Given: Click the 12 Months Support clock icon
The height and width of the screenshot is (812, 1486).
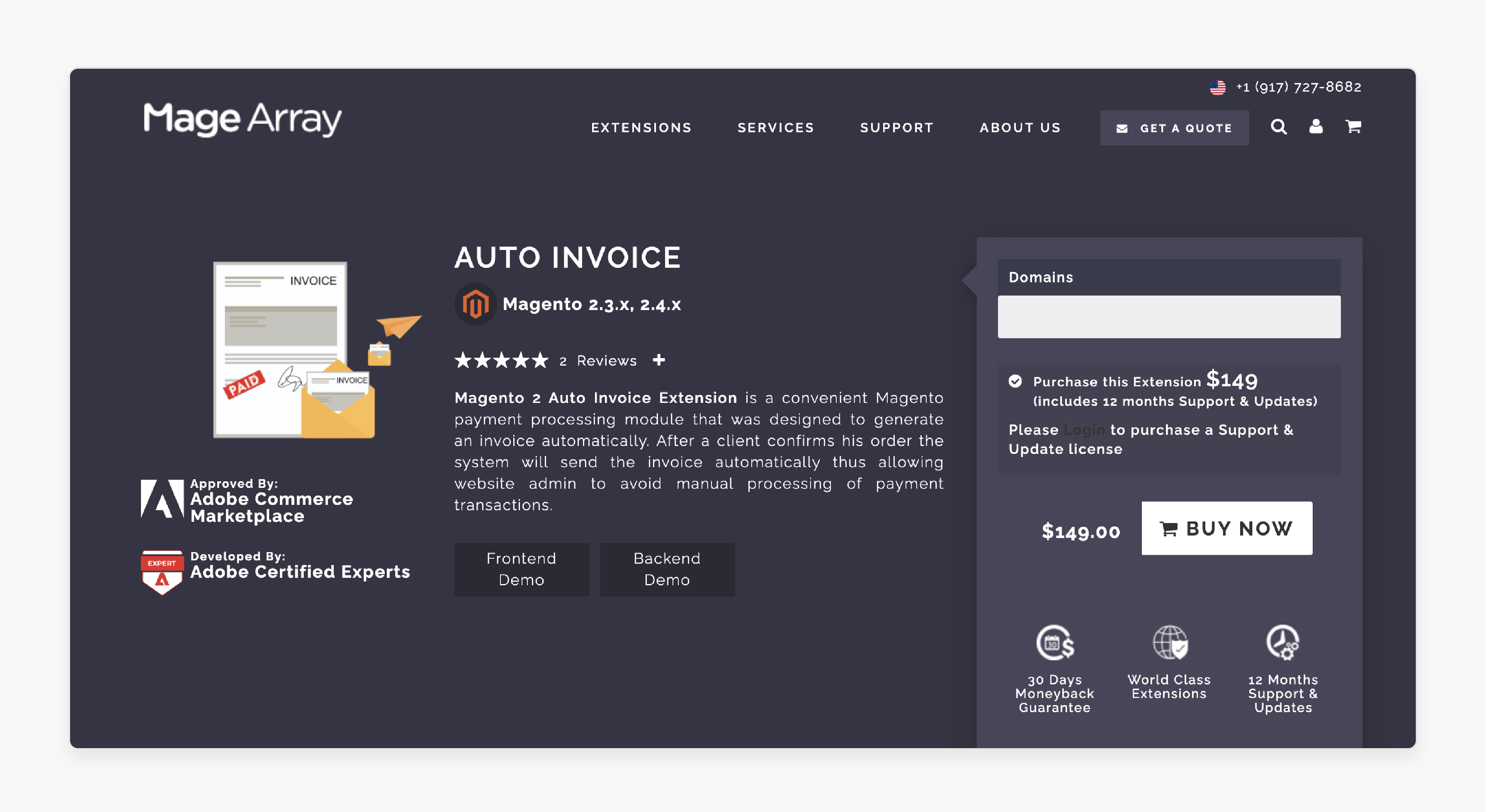Looking at the screenshot, I should (x=1283, y=642).
